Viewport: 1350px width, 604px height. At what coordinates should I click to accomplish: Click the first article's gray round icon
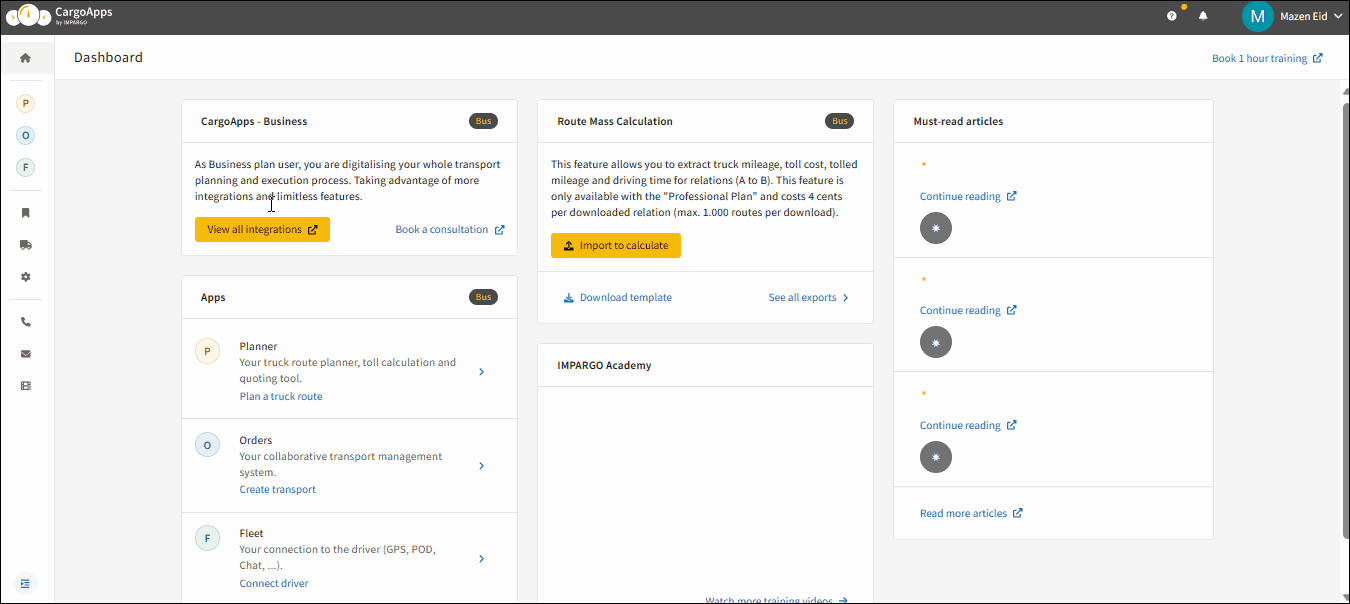point(936,228)
